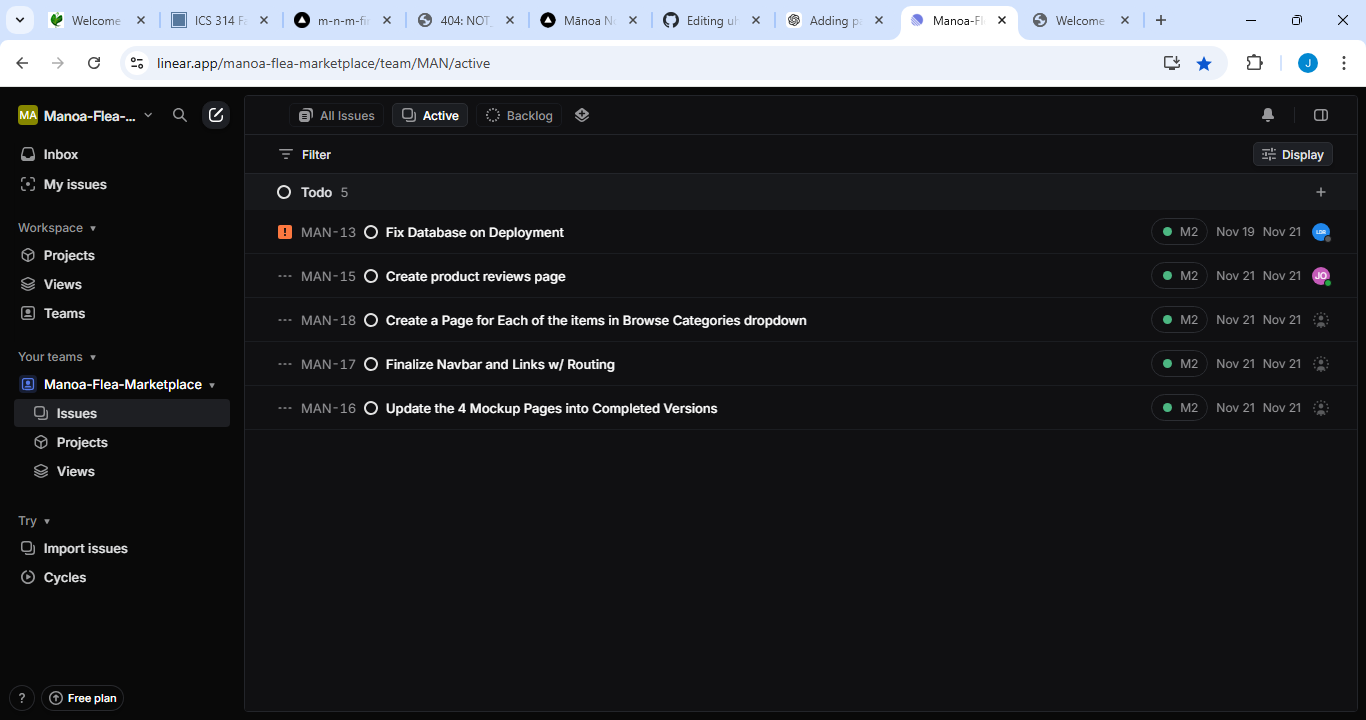The image size is (1366, 720).
Task: Open the Display options dropdown
Action: (1293, 154)
